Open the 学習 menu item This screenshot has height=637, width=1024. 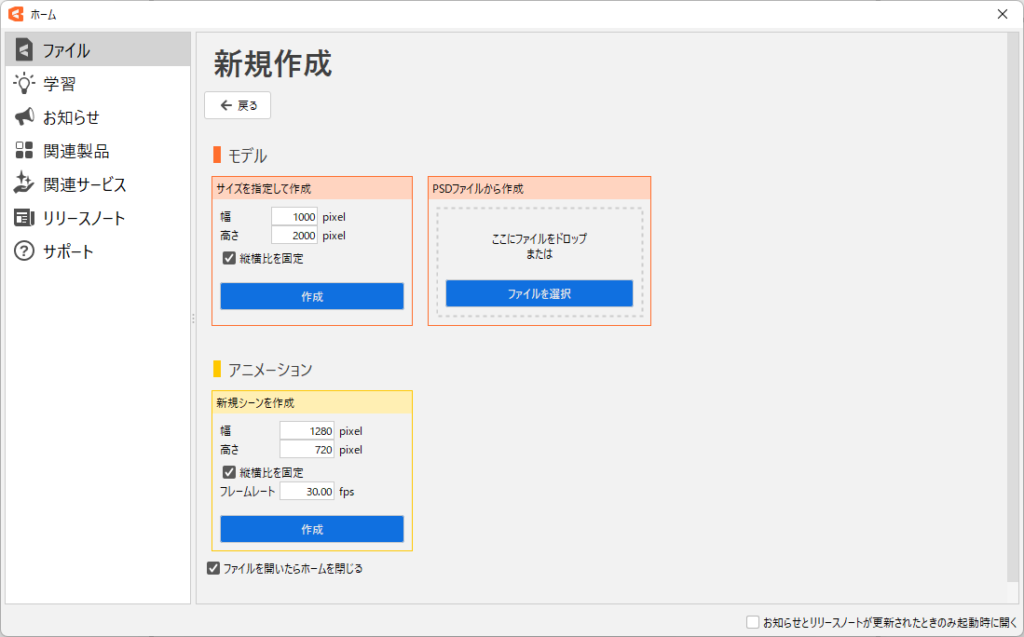(x=60, y=84)
